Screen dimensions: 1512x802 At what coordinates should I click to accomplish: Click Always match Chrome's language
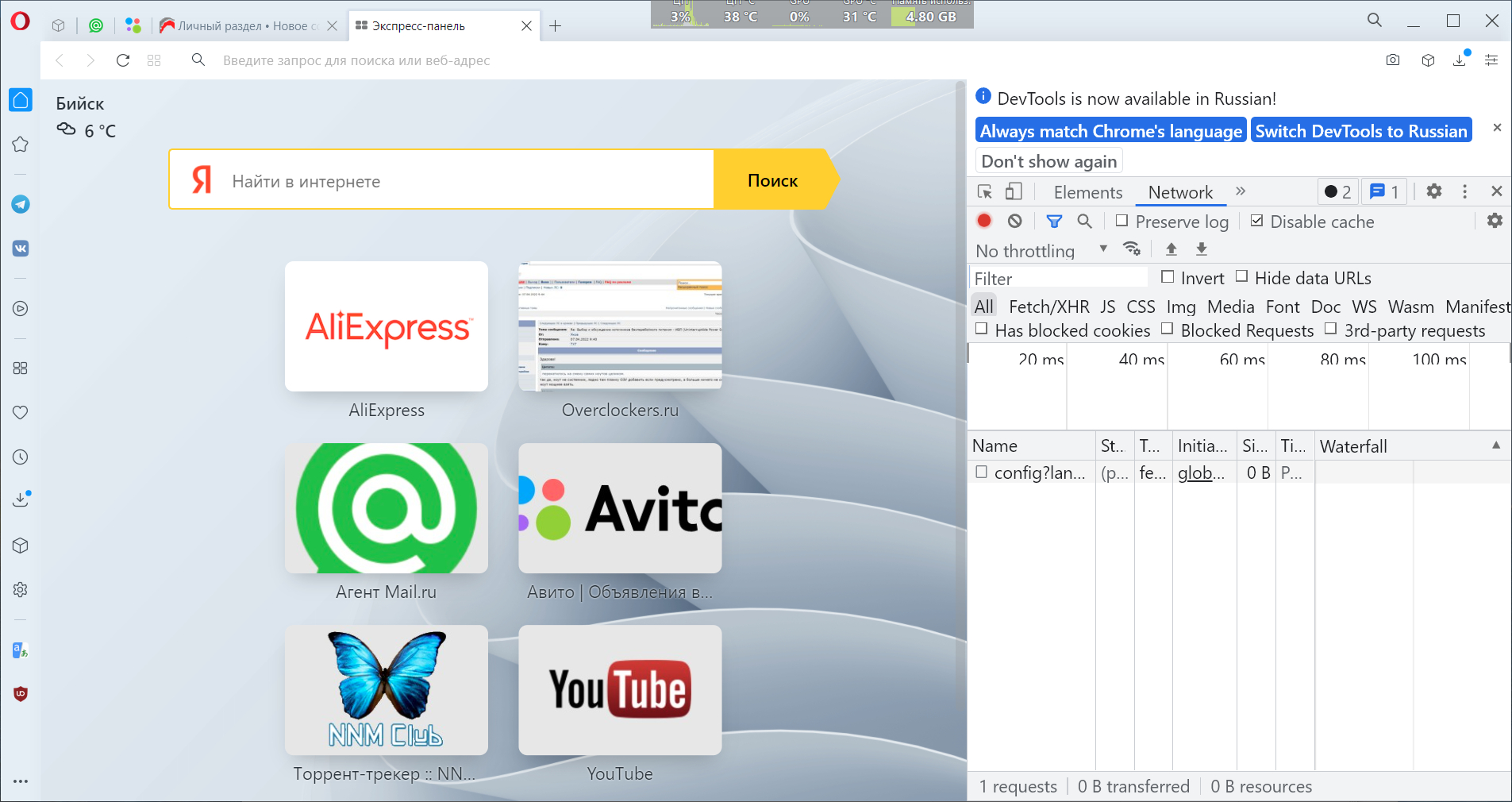pyautogui.click(x=1110, y=131)
